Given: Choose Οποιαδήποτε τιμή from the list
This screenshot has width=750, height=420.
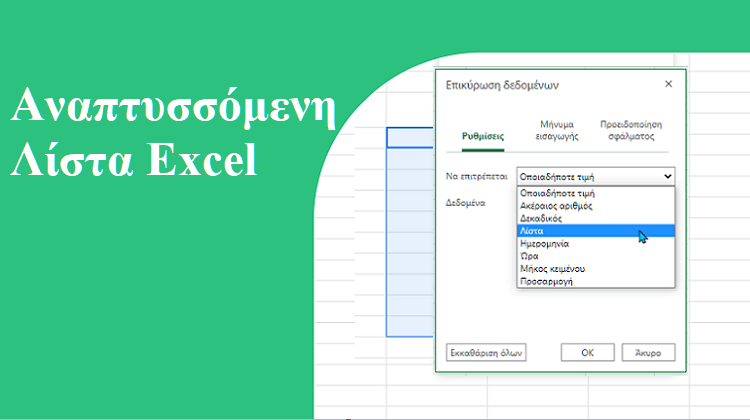Looking at the screenshot, I should (596, 193).
